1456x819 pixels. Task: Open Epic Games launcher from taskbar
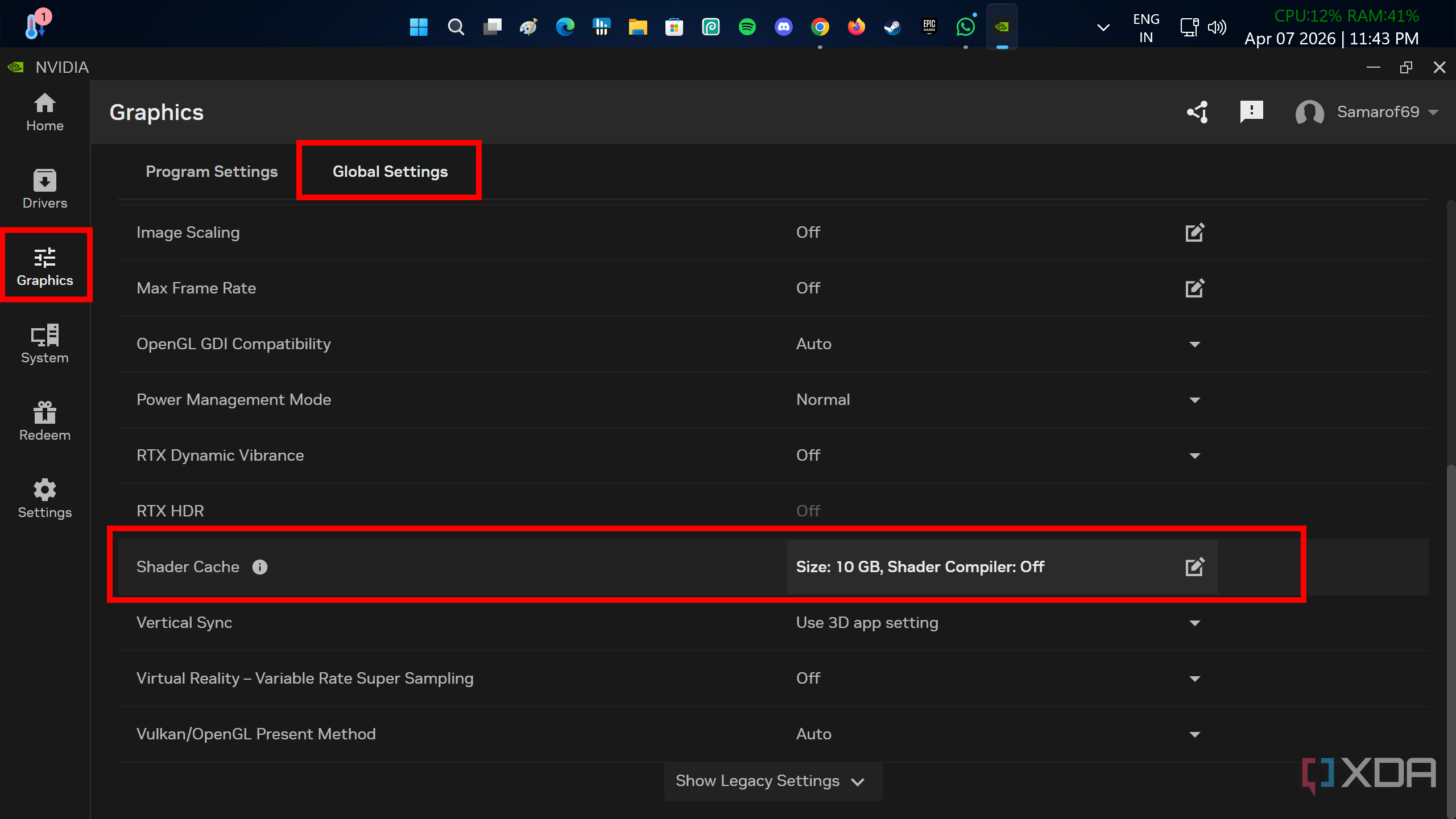point(929,27)
